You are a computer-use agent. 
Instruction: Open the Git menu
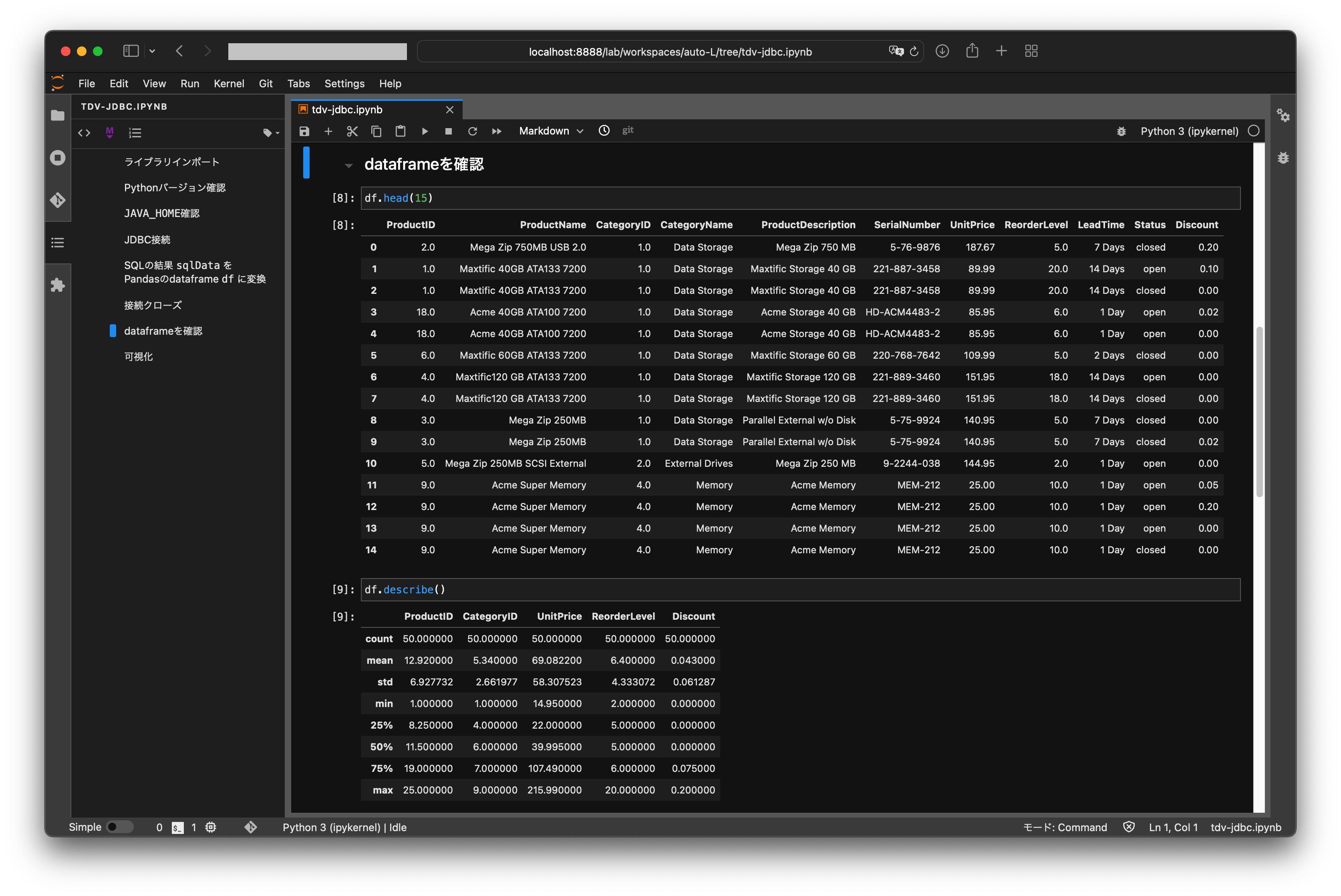click(266, 83)
